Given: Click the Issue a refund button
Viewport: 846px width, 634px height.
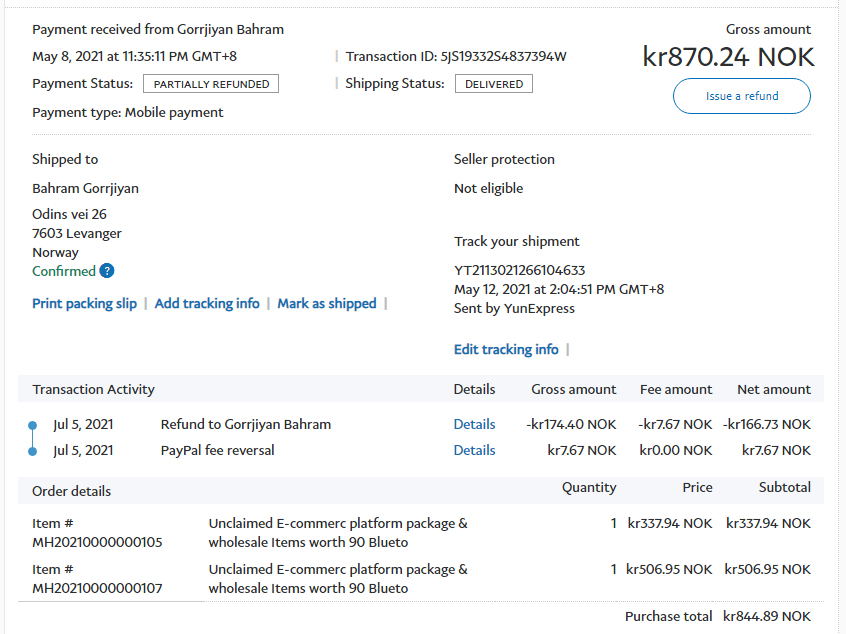Looking at the screenshot, I should [742, 96].
